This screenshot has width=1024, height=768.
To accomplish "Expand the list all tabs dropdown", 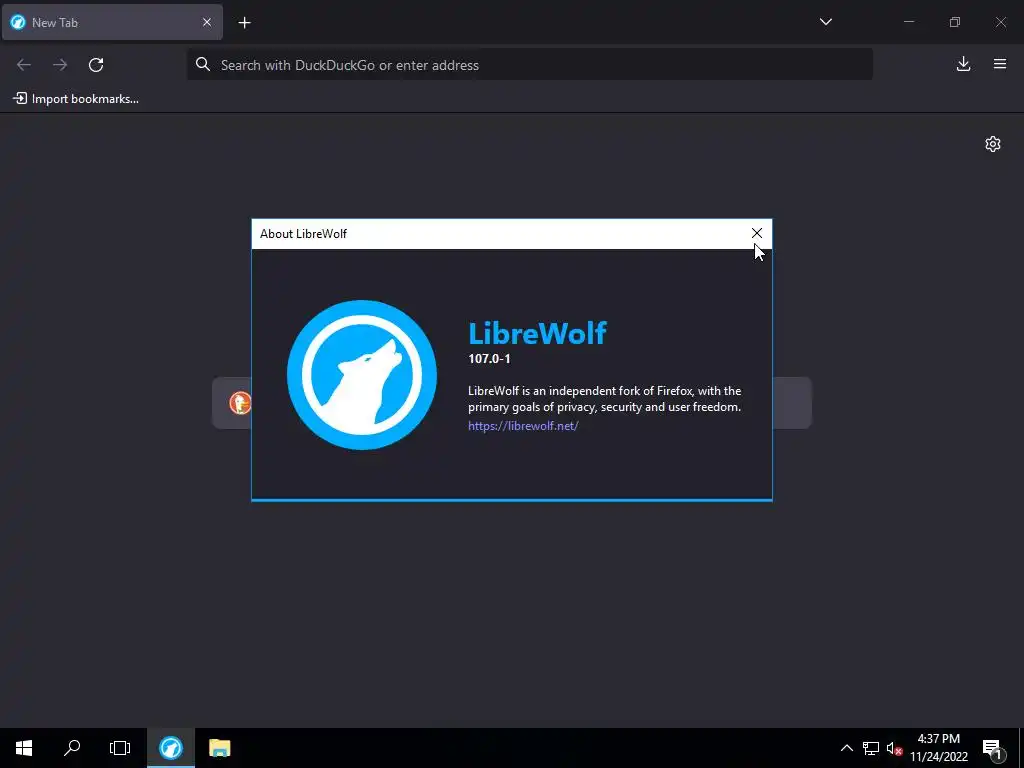I will click(x=825, y=22).
